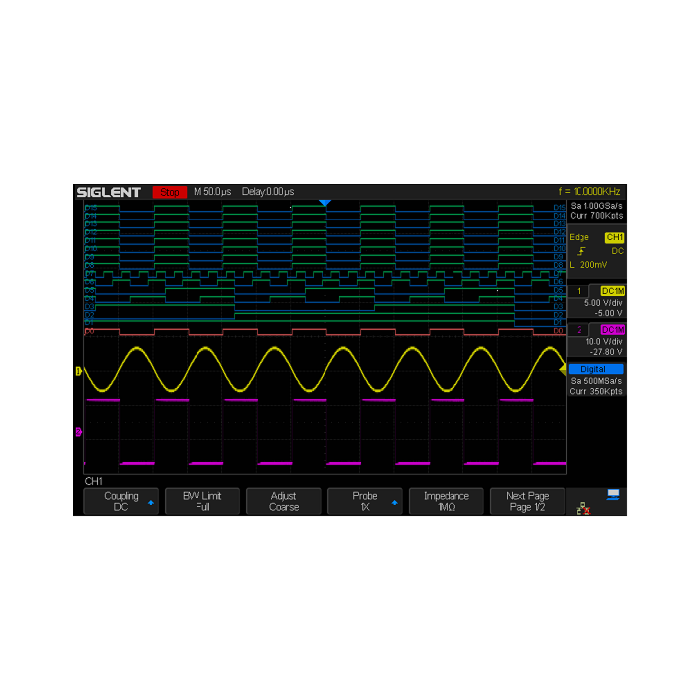Screen dimensions: 700x700
Task: Click the blue trigger position marker
Action: (x=324, y=203)
